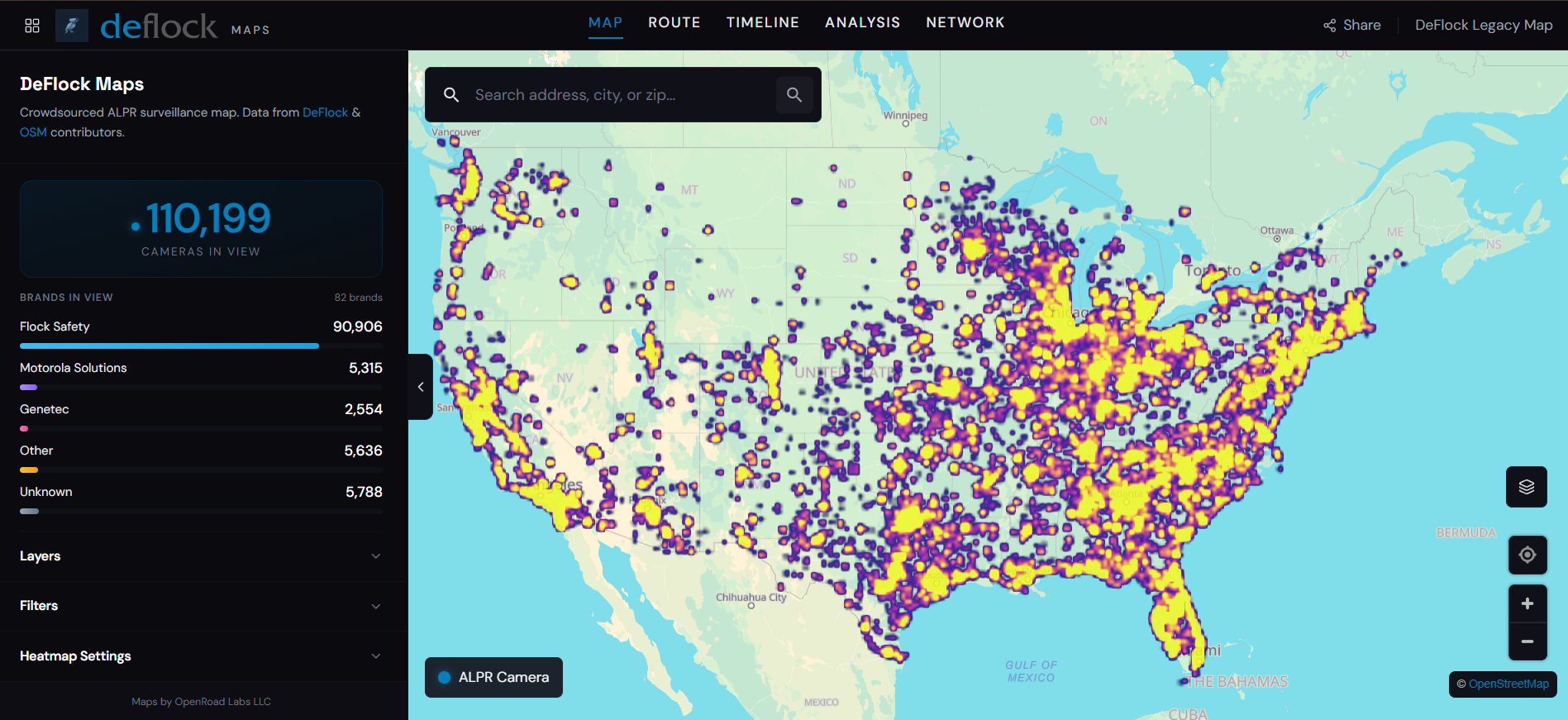This screenshot has height=720, width=1568.
Task: Expand the Heatmap Settings section
Action: [201, 656]
